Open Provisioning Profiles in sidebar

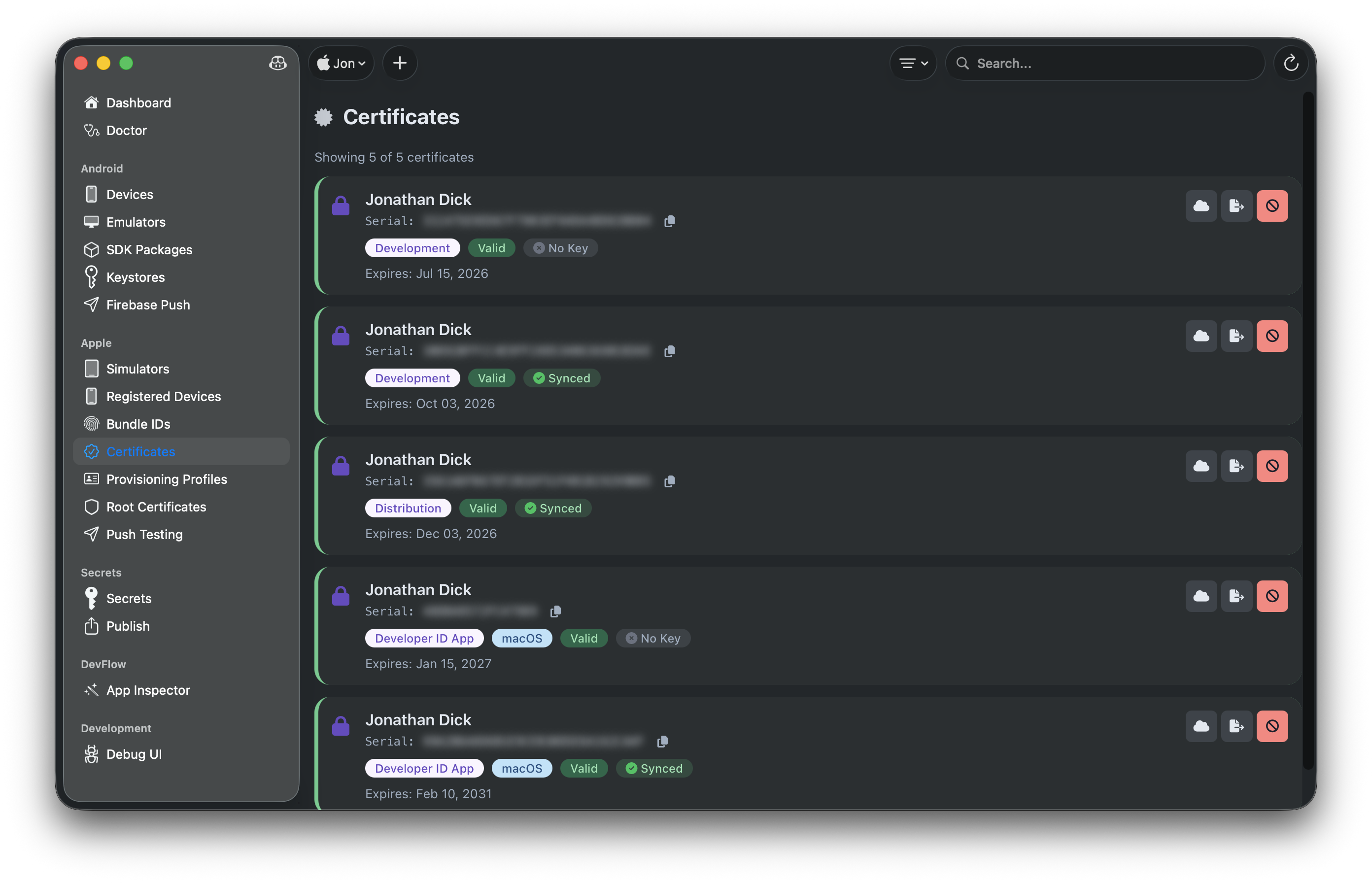[x=166, y=479]
